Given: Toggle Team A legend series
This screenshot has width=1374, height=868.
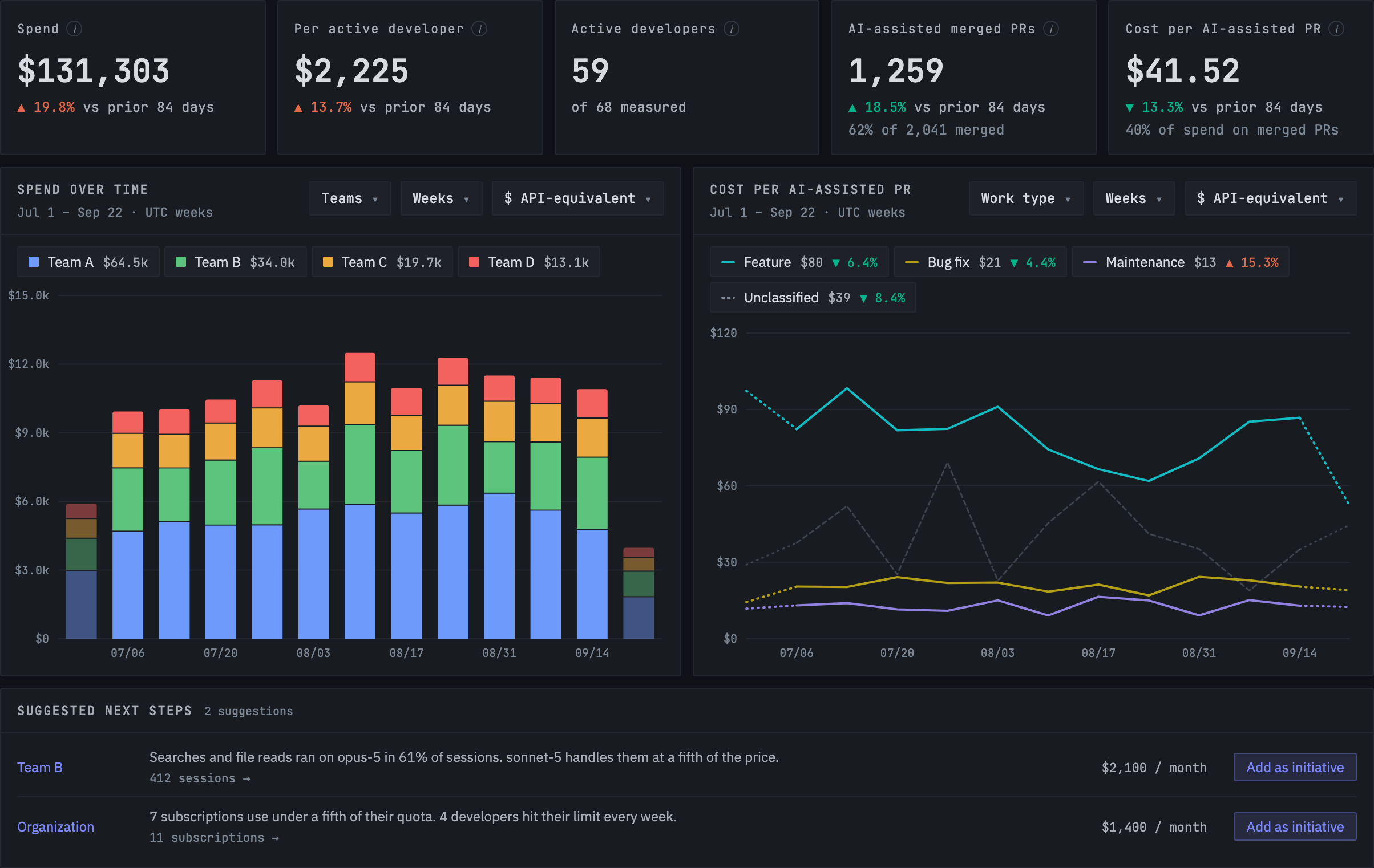Looking at the screenshot, I should 88,262.
